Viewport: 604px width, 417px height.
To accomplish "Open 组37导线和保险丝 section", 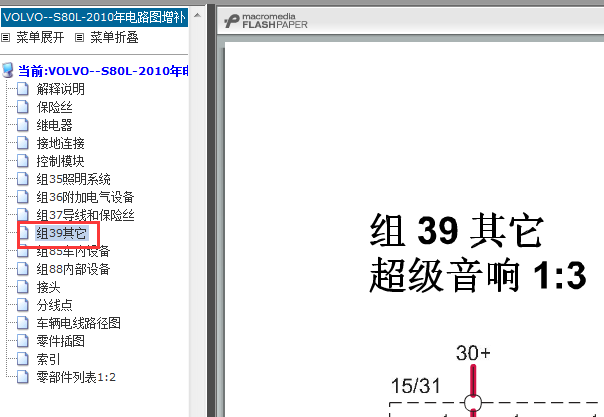I will [x=85, y=215].
